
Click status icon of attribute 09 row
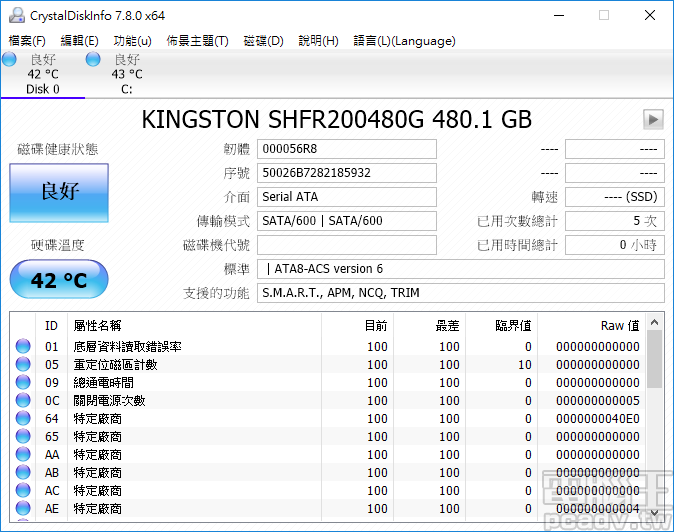23,382
